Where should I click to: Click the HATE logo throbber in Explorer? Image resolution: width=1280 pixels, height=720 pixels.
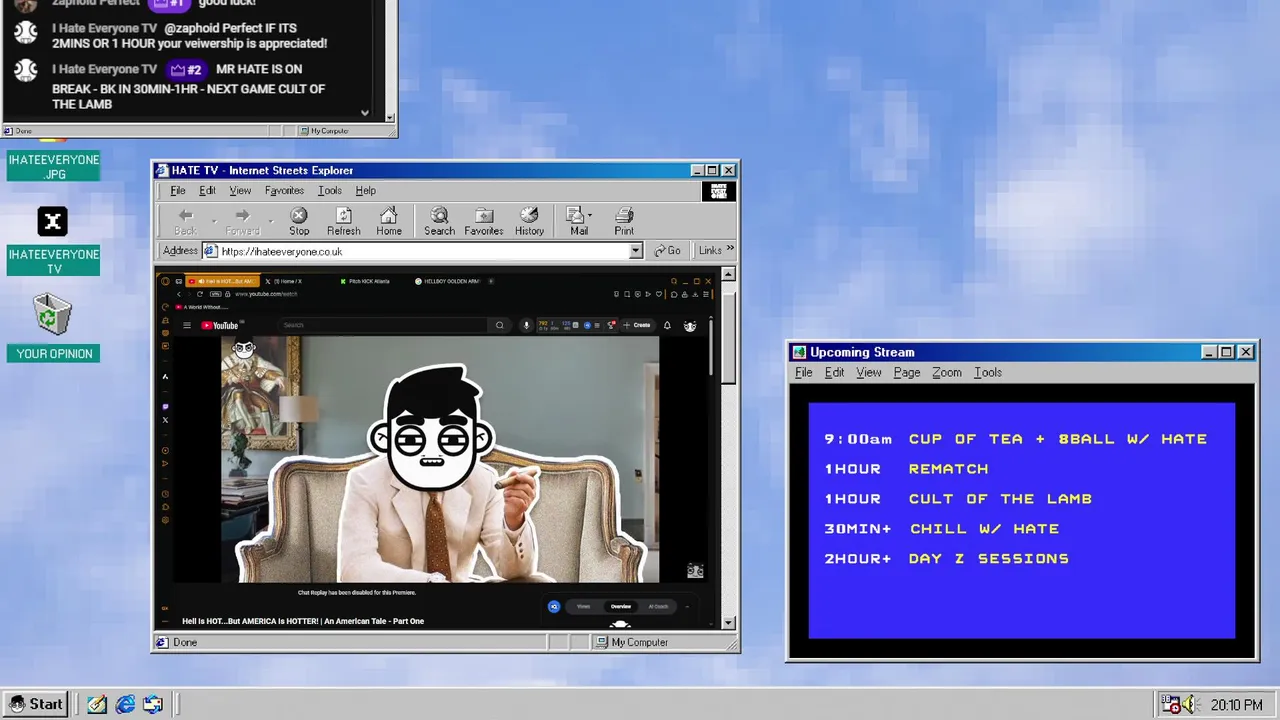(x=718, y=191)
